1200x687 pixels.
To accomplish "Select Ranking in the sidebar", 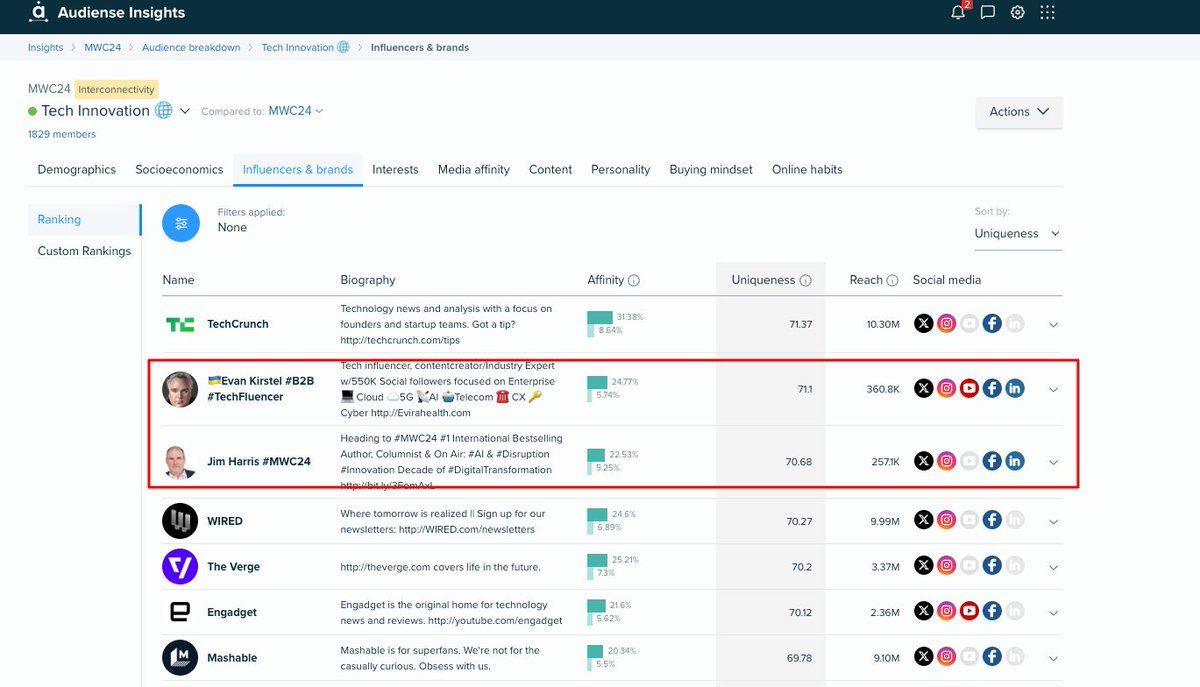I will (x=85, y=220).
